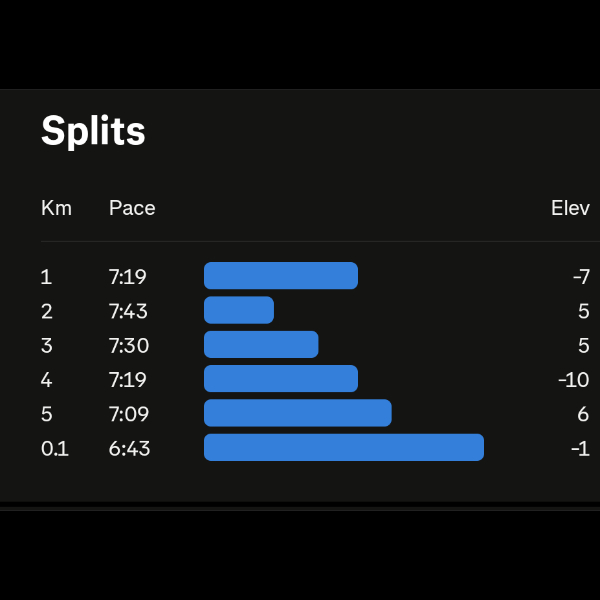The image size is (600, 600).
Task: Click the 0.1 split distance label
Action: 55,448
